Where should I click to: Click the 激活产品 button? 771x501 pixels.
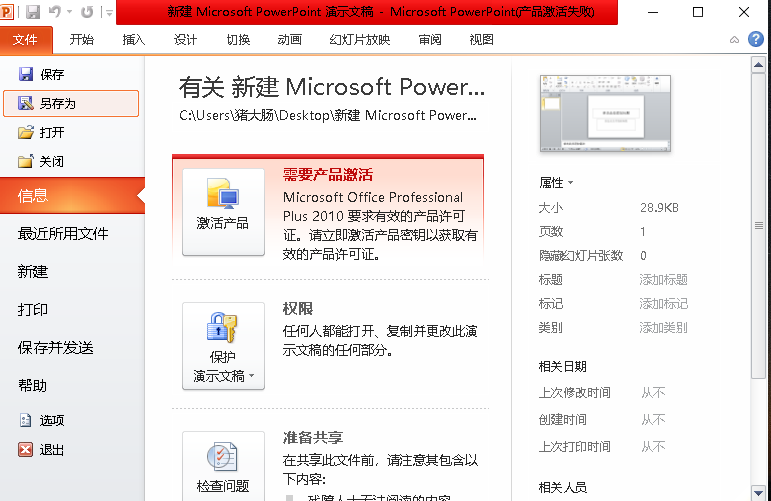point(223,212)
